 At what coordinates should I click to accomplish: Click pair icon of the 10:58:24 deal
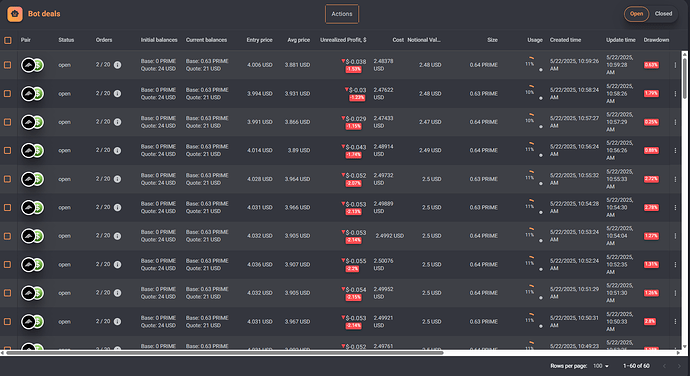pyautogui.click(x=33, y=94)
